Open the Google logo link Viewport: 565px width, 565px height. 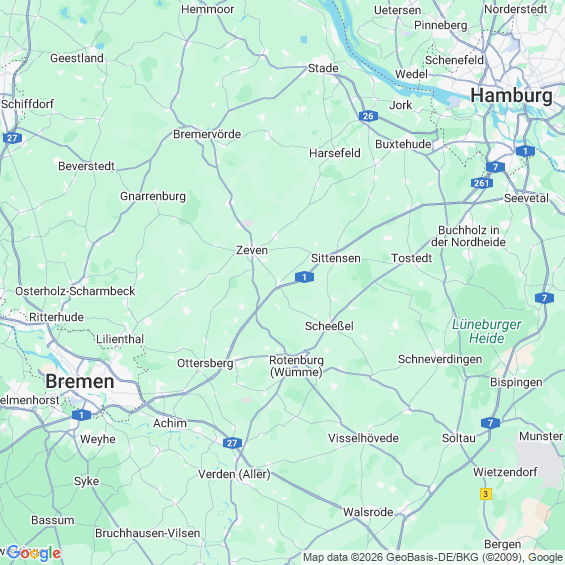click(x=34, y=553)
